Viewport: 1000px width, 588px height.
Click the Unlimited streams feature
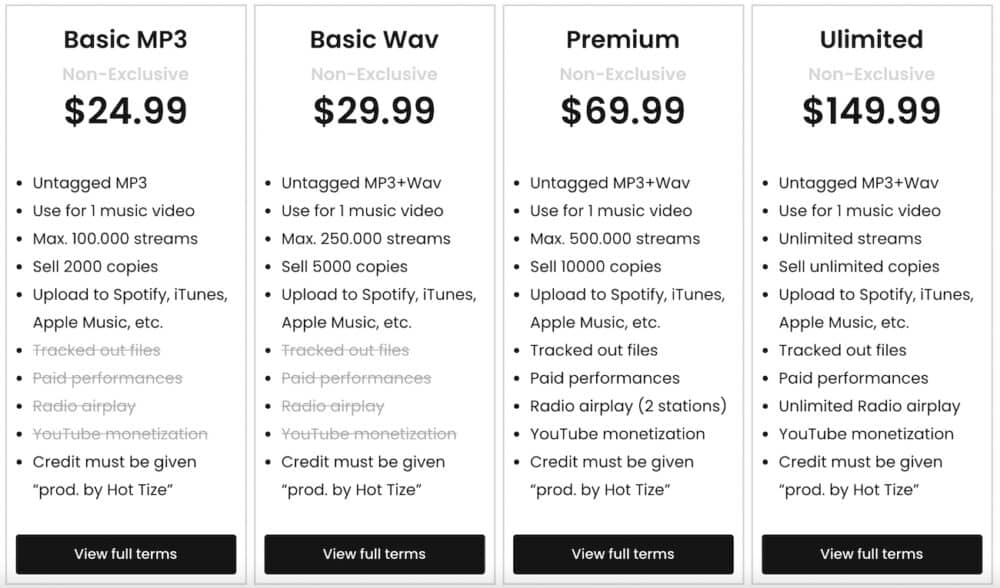click(x=850, y=239)
